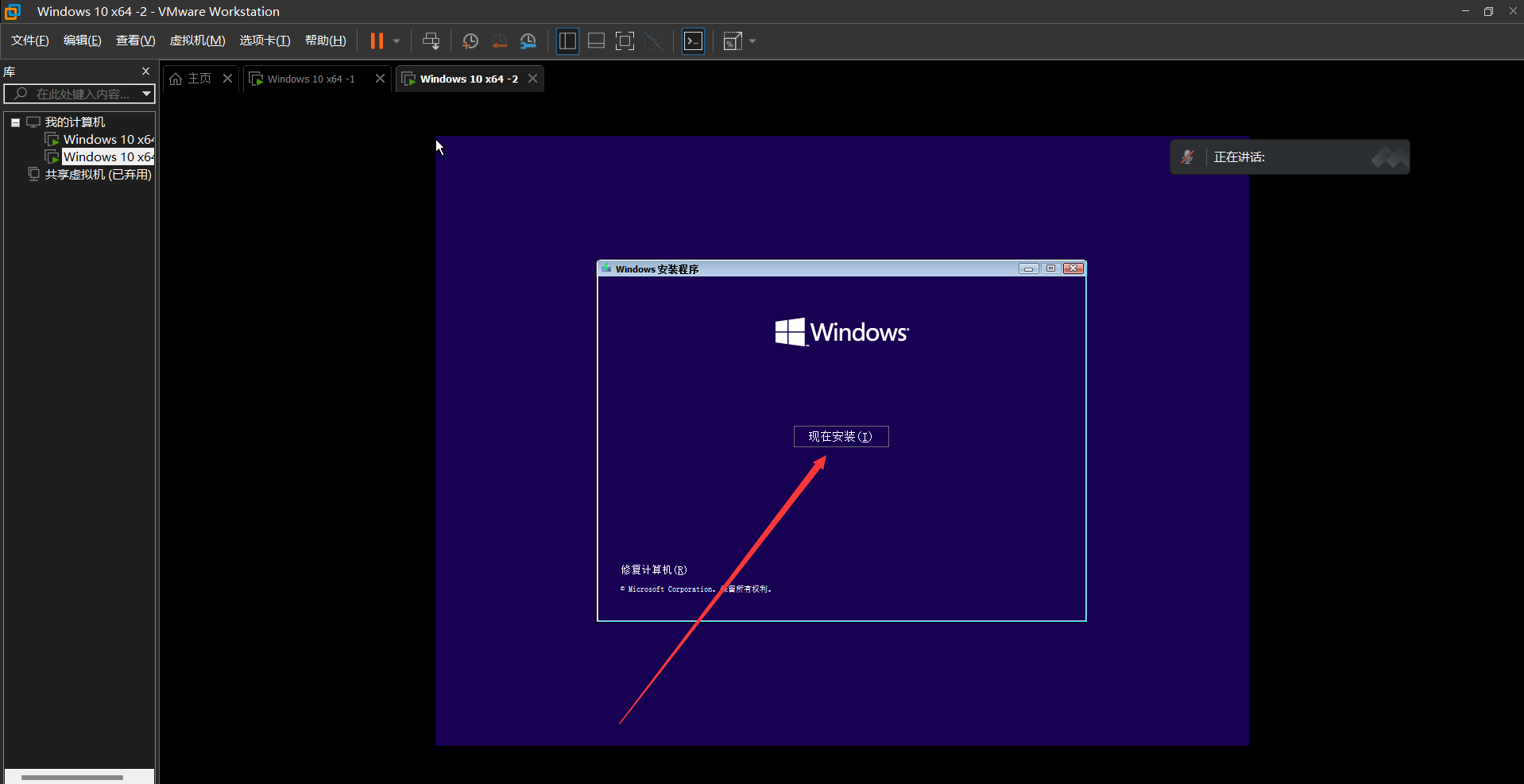
Task: Take a snapshot of this virtual machine
Action: coord(470,41)
